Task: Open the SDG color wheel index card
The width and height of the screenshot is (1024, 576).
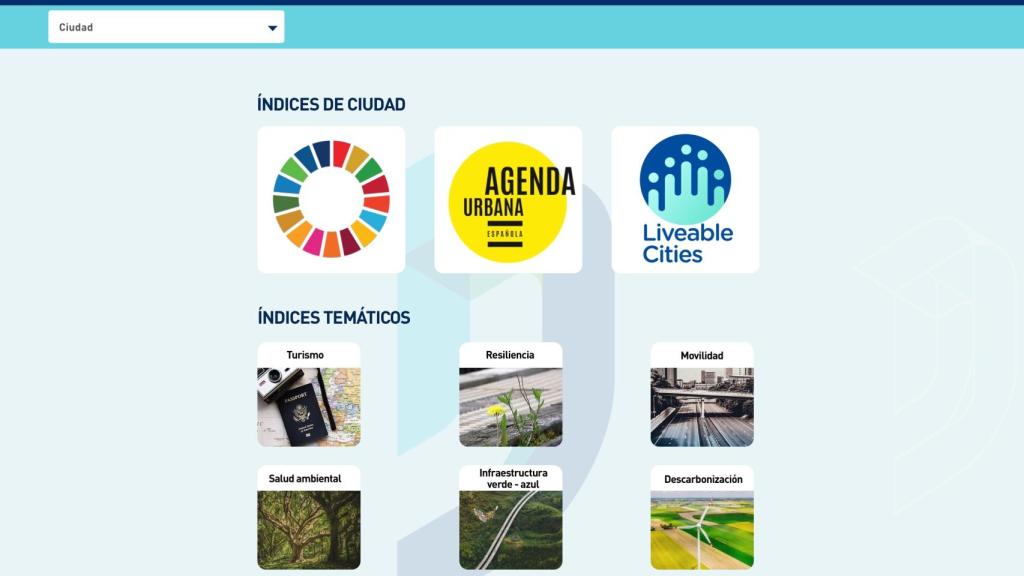Action: tap(331, 199)
